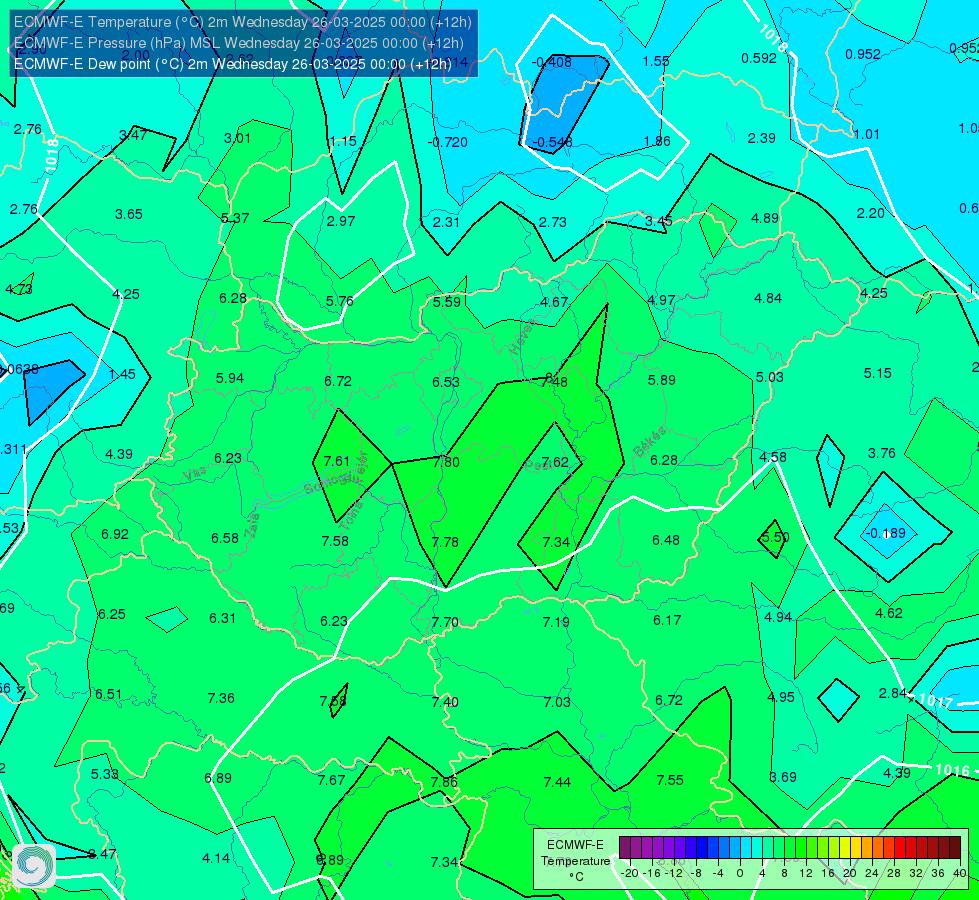Click the 7.48 value on the map
This screenshot has height=900, width=979.
tap(554, 382)
